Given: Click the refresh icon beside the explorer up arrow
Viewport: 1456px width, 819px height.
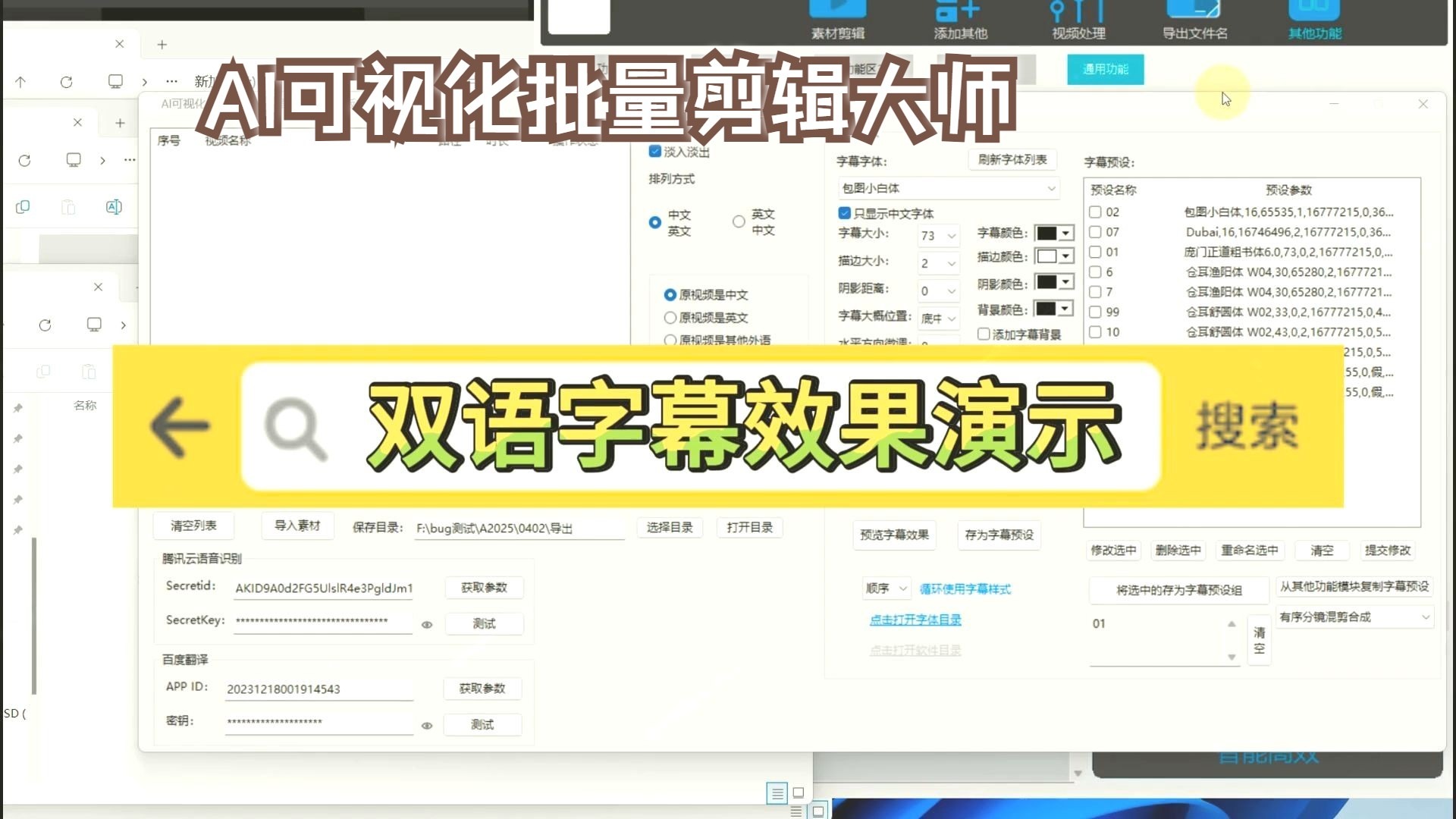Looking at the screenshot, I should click(x=67, y=82).
